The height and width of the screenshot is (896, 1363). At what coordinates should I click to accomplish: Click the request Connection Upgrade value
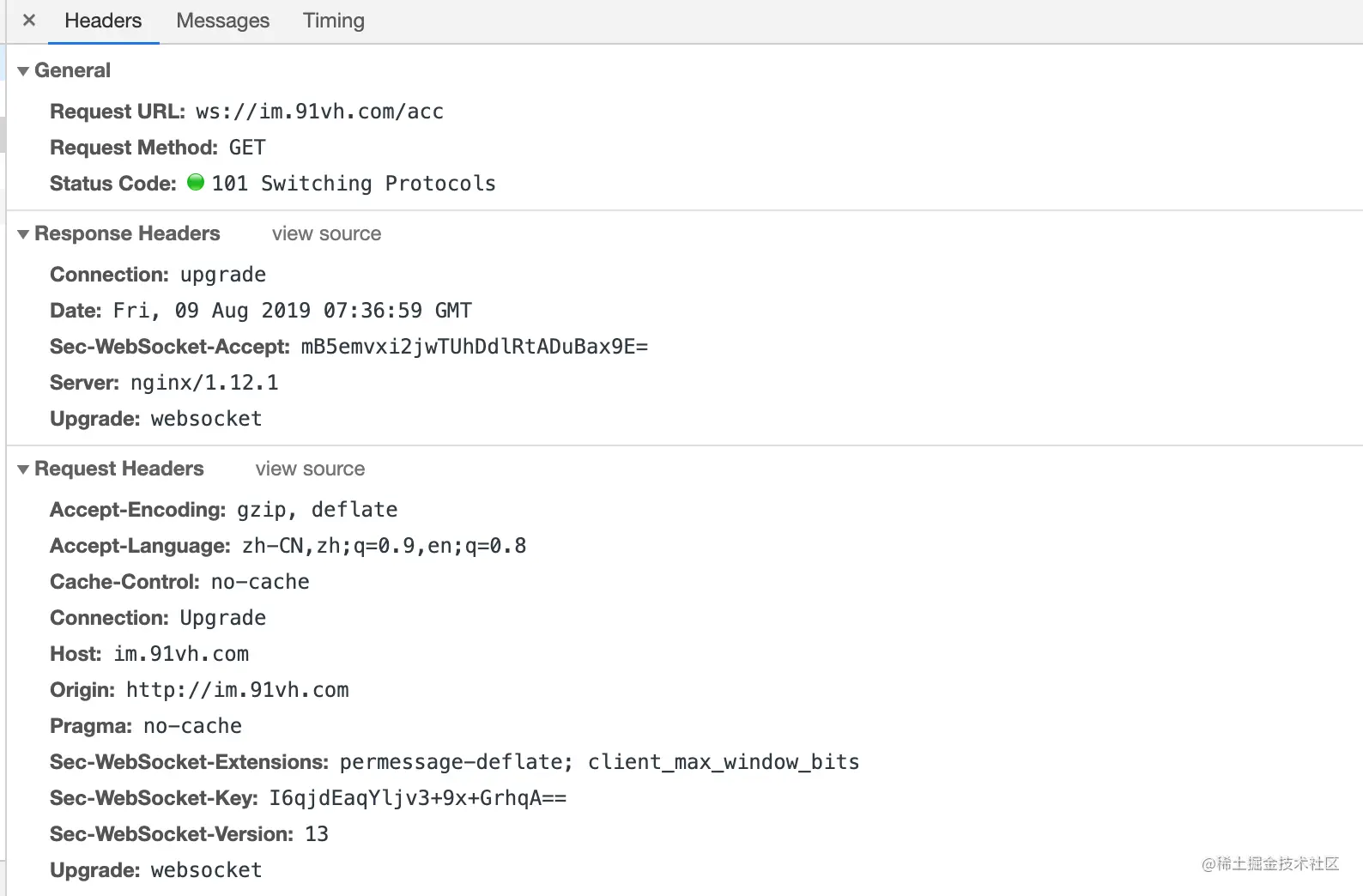tap(223, 618)
